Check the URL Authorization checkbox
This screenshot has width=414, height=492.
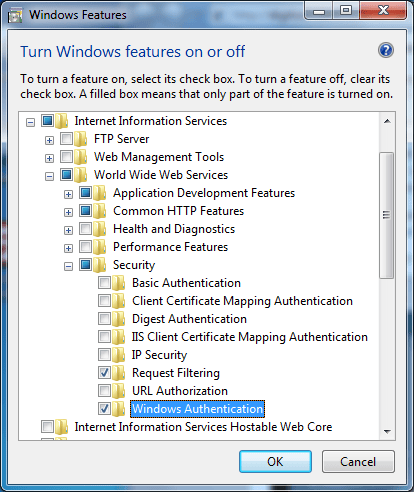104,390
